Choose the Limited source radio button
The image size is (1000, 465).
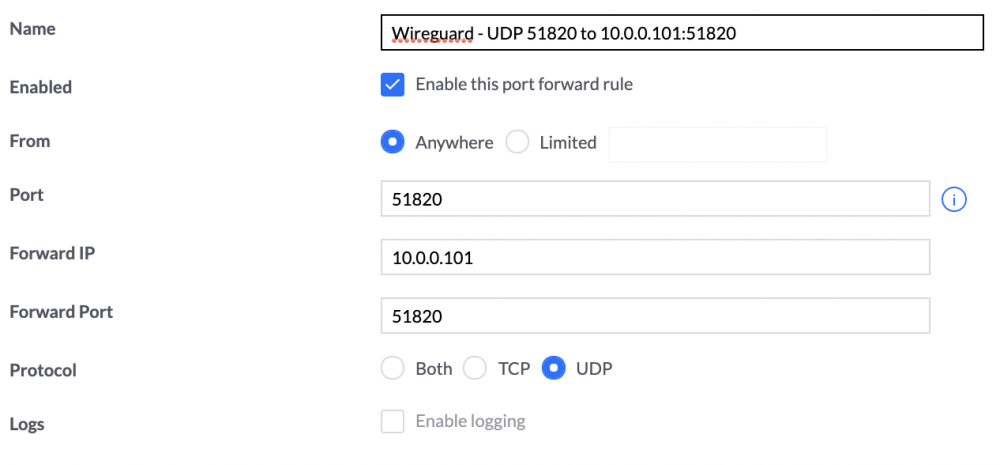coord(517,142)
